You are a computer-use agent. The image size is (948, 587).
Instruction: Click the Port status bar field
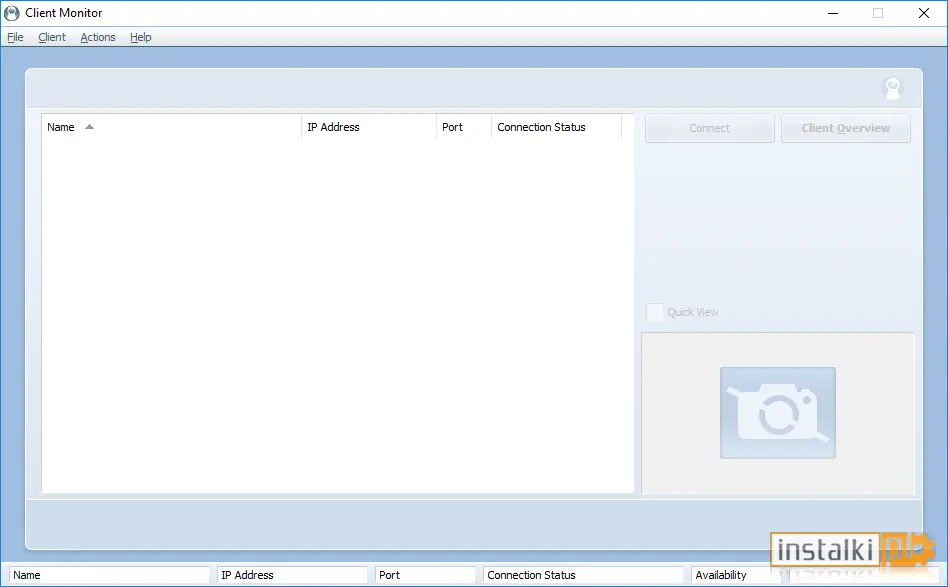click(x=425, y=575)
